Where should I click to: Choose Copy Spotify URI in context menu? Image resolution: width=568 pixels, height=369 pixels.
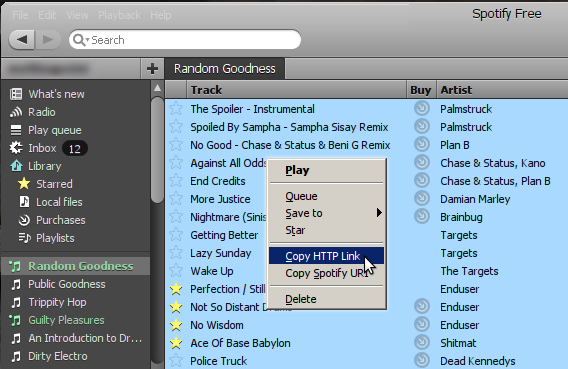point(326,273)
